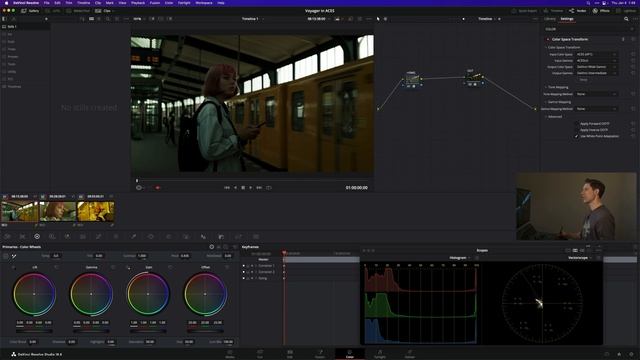Open the Tone Mapping Method dropdown
Screen dimensions: 640x360
click(x=596, y=94)
